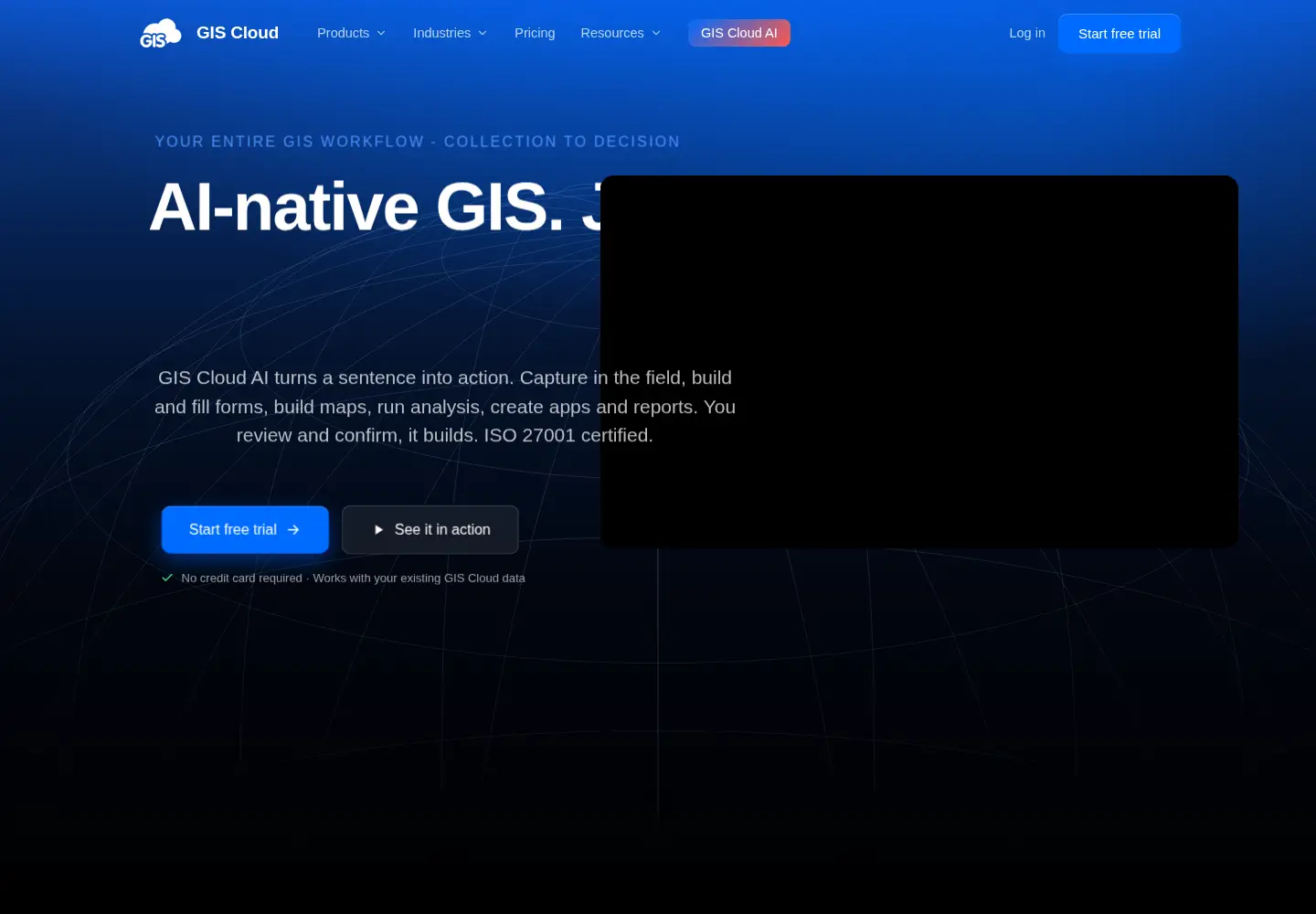1316x914 pixels.
Task: Expand the Resources dropdown menu
Action: click(x=621, y=33)
